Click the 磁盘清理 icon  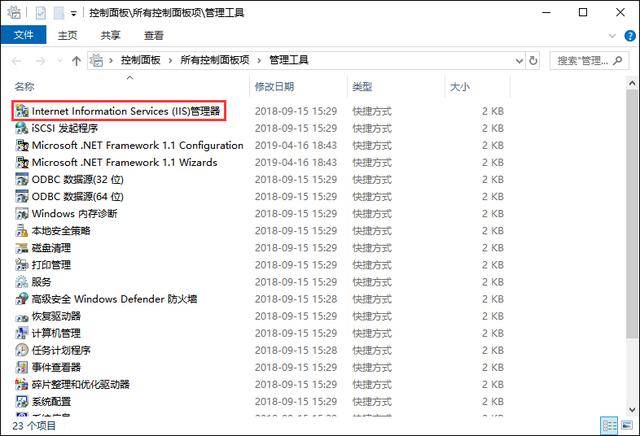[x=22, y=248]
